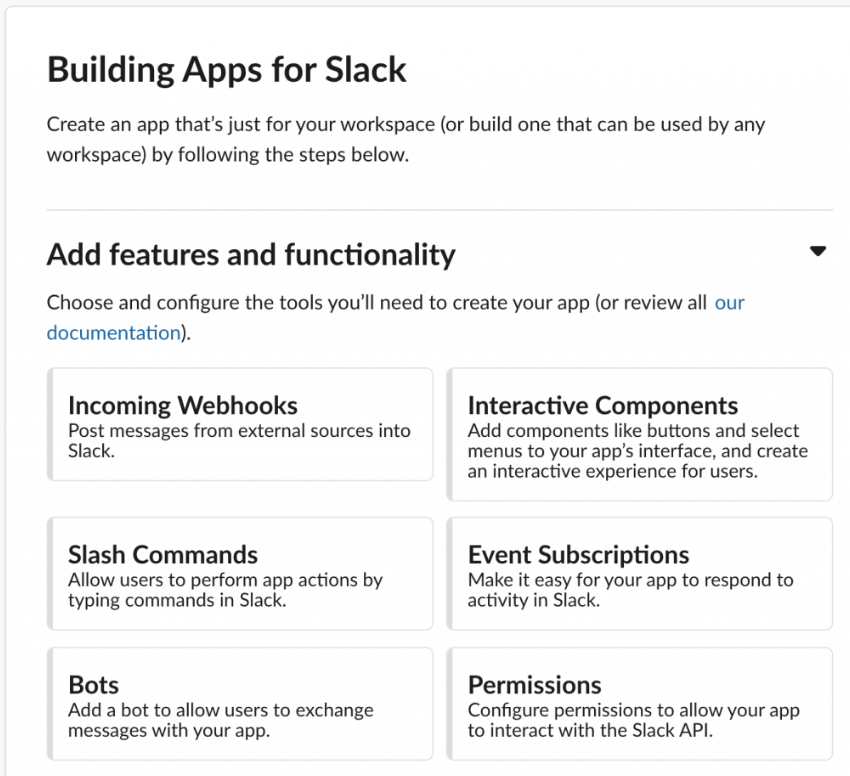Click the word 'documentation' in blue
850x776 pixels.
pos(114,333)
